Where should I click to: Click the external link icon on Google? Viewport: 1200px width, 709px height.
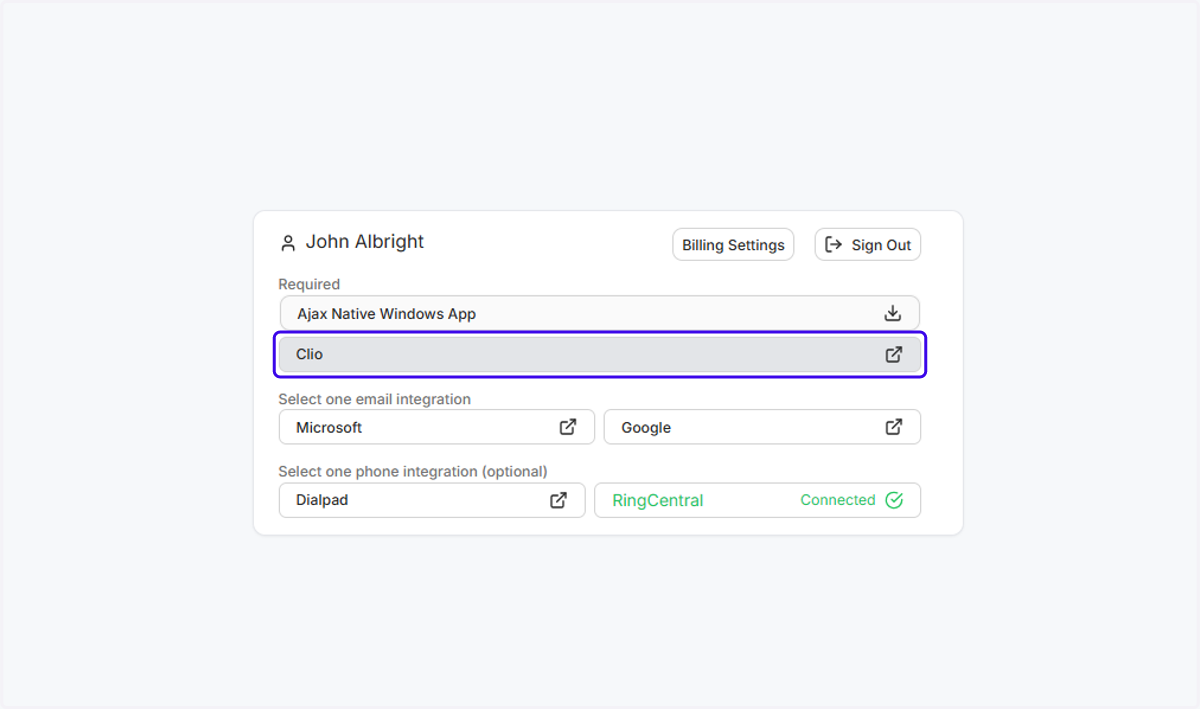click(x=894, y=427)
